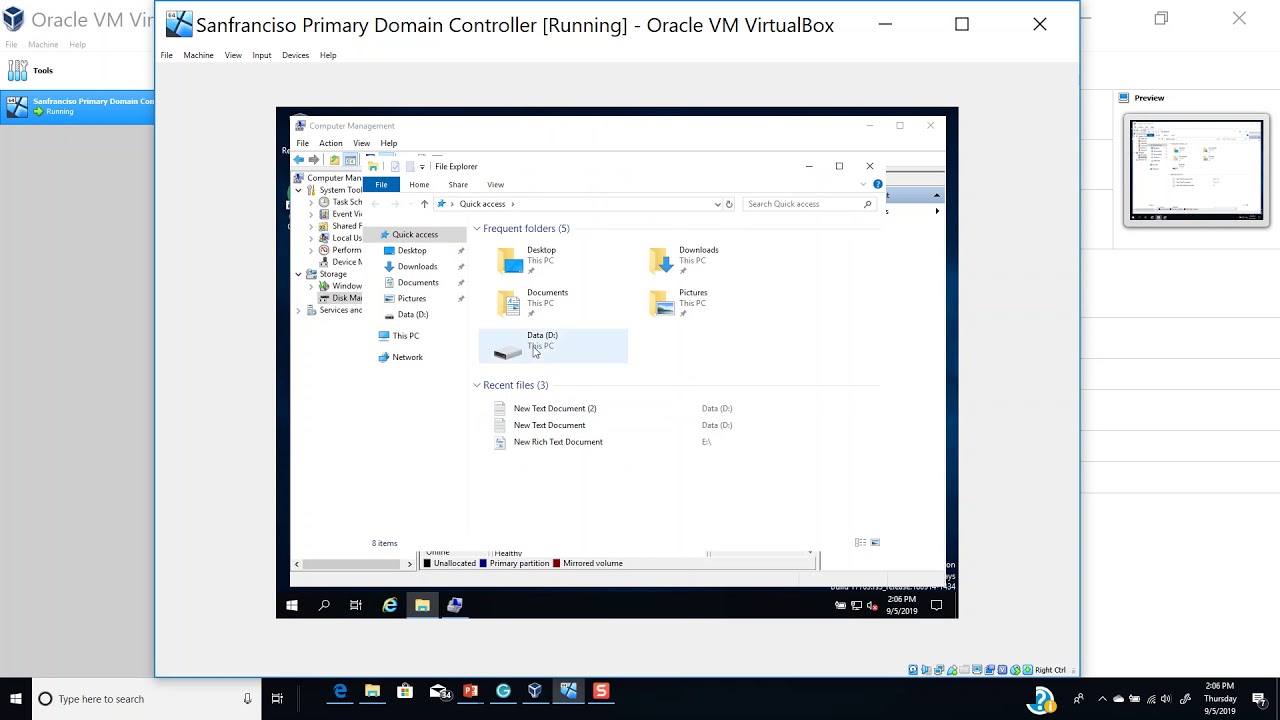Select Downloads in the navigation pane
The height and width of the screenshot is (720, 1280).
click(x=416, y=266)
